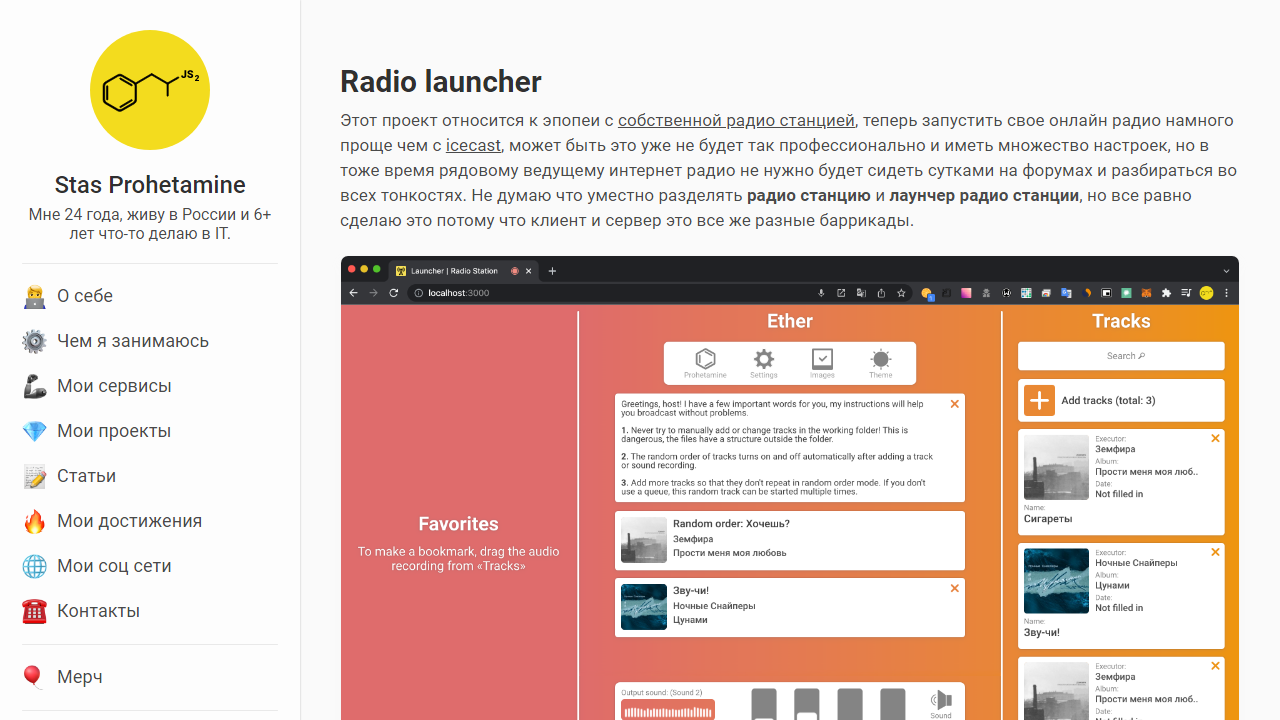Expand the Chrome browser menu with three dots
1280x720 pixels.
(1226, 293)
